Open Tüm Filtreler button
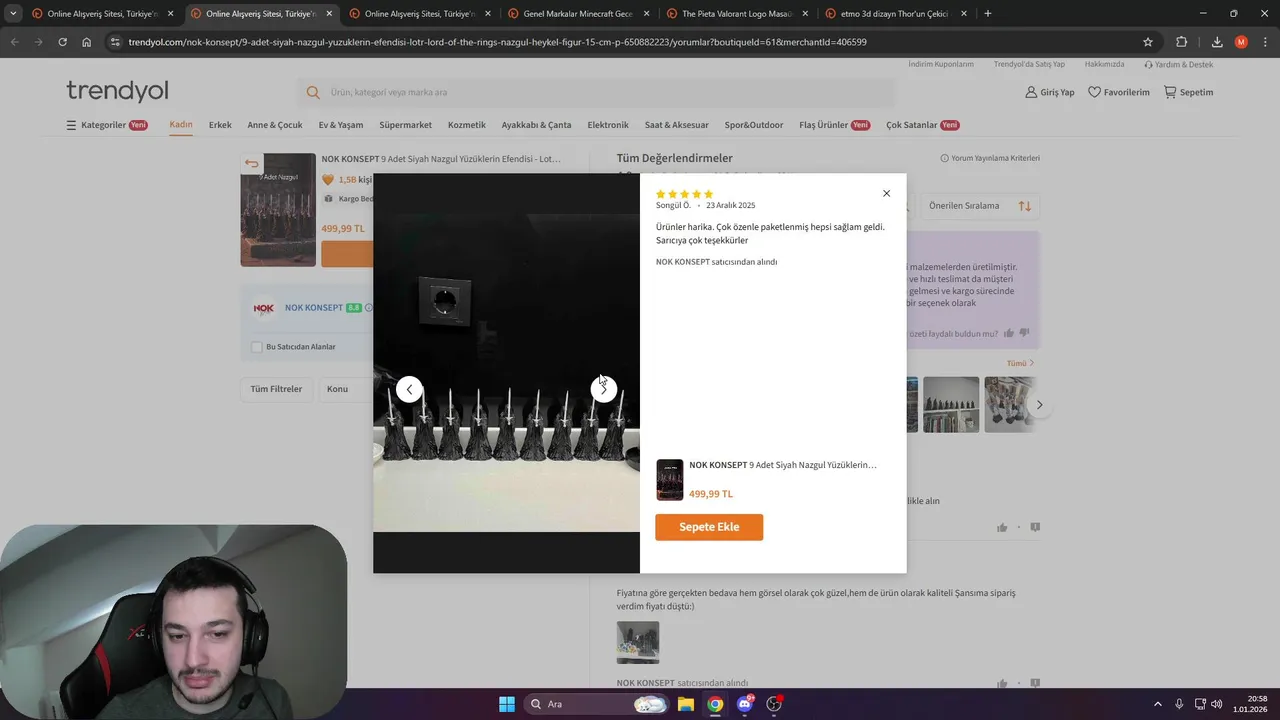The image size is (1280, 720). 276,389
